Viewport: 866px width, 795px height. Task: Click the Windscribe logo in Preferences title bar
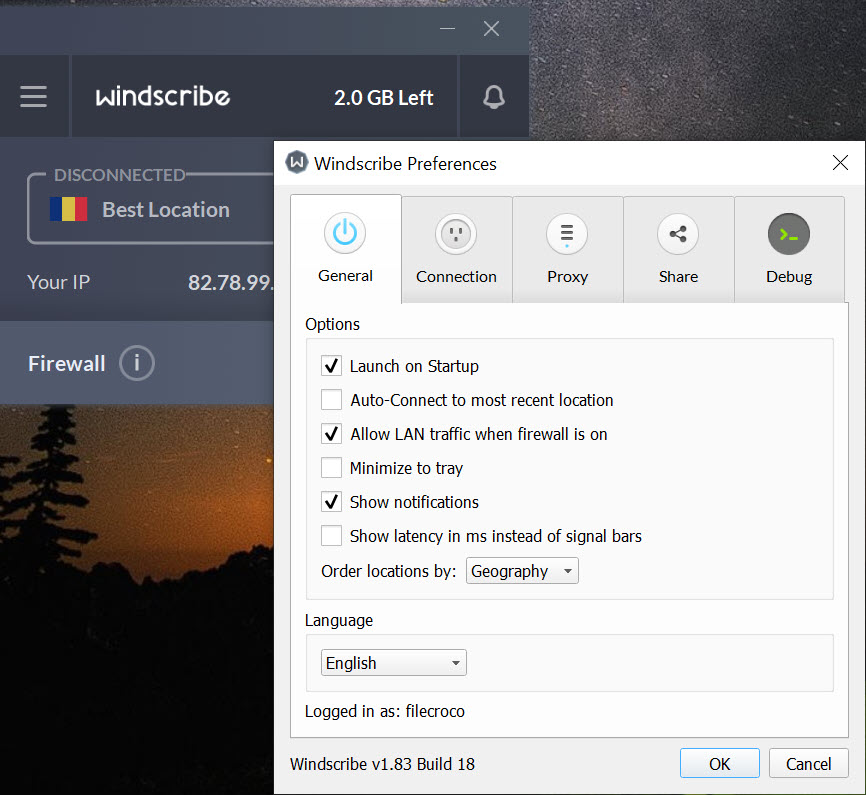click(x=297, y=162)
